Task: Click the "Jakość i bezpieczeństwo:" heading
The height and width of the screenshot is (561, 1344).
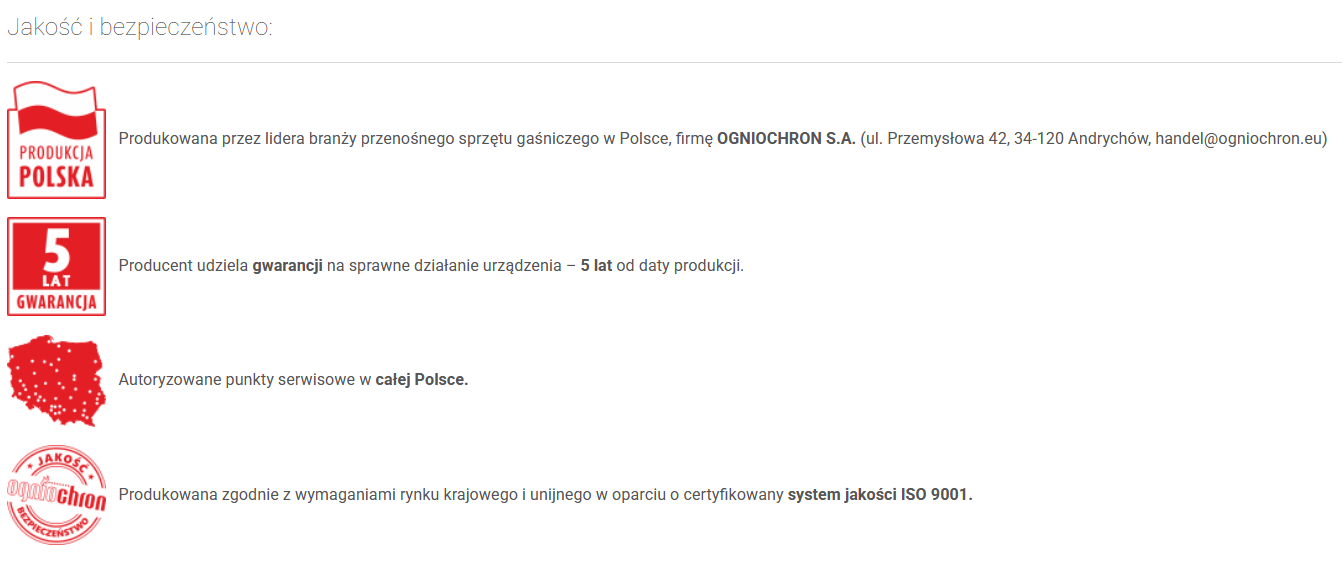Action: (139, 27)
